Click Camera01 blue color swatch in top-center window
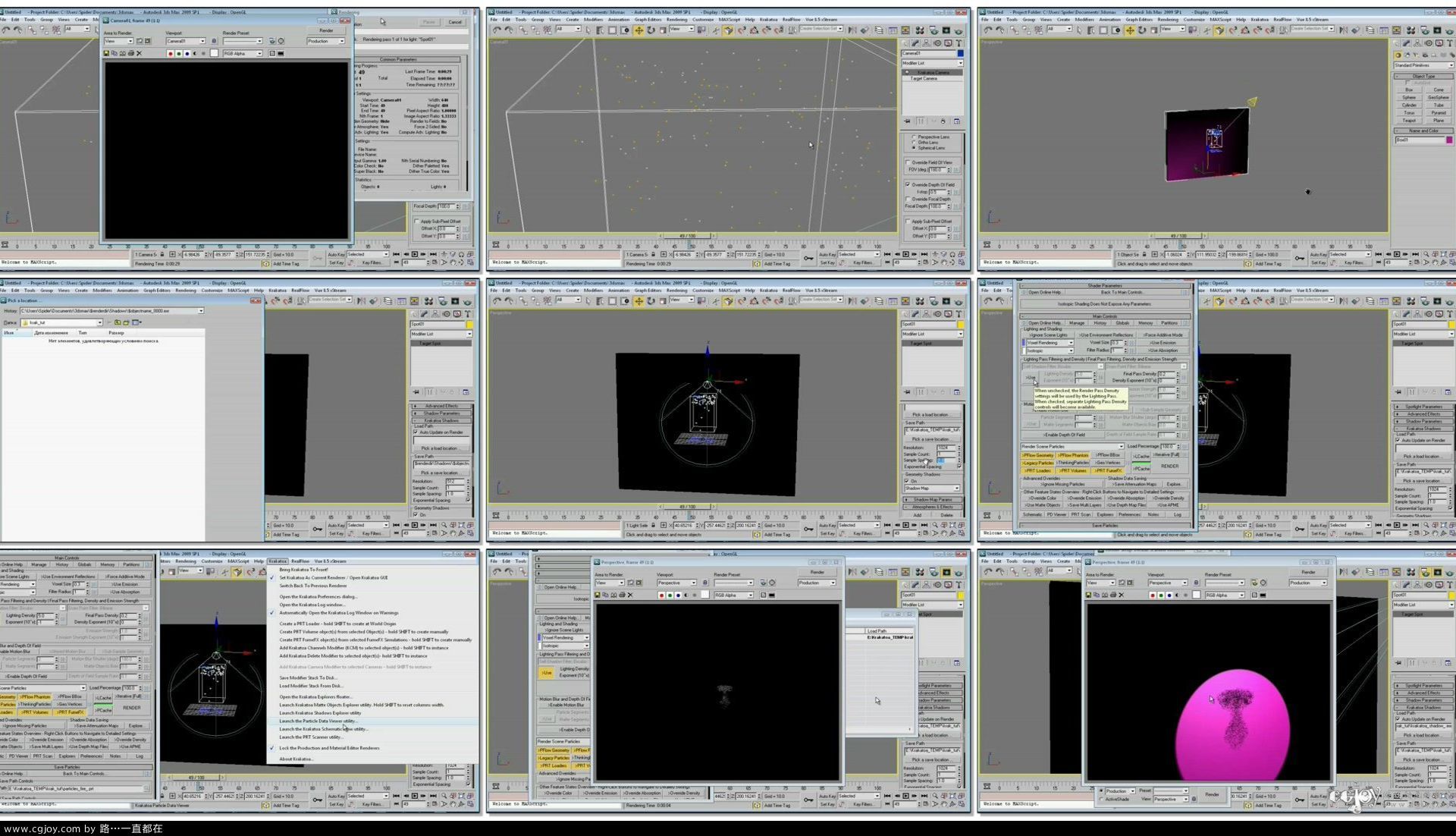This screenshot has height=836, width=1456. 960,53
